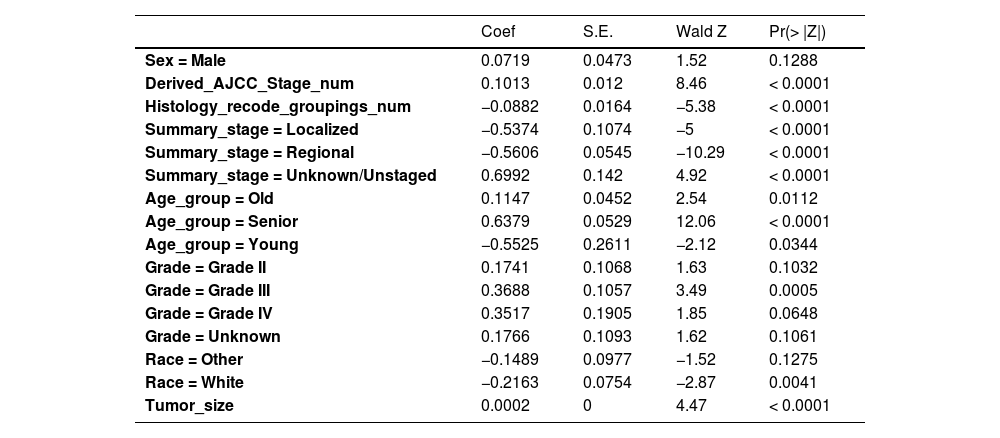Screen dimensions: 1000x438
Task: Click the Age_group = Old row label
Action: [209, 199]
